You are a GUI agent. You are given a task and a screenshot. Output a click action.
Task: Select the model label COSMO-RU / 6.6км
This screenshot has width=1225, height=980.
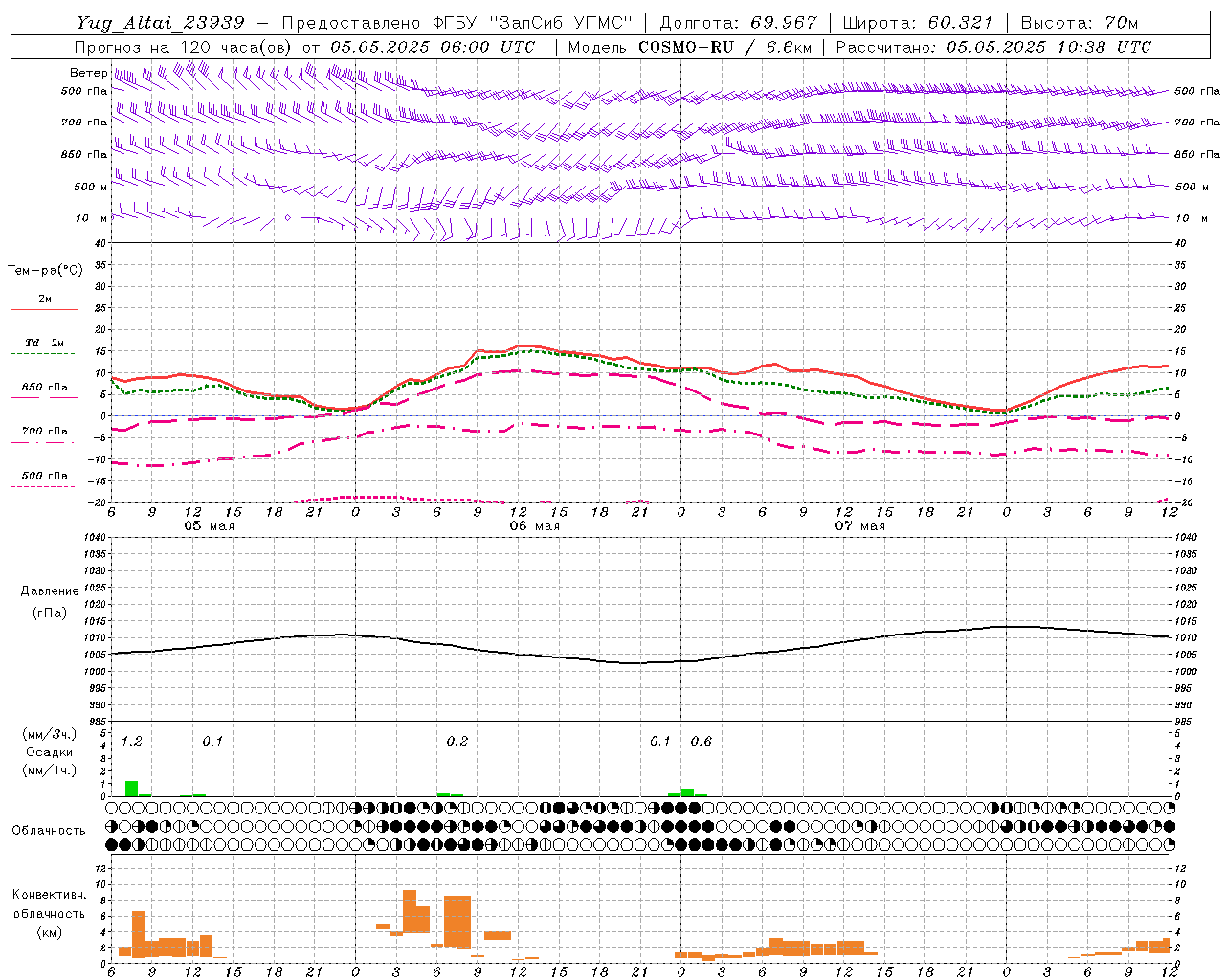pos(724,47)
